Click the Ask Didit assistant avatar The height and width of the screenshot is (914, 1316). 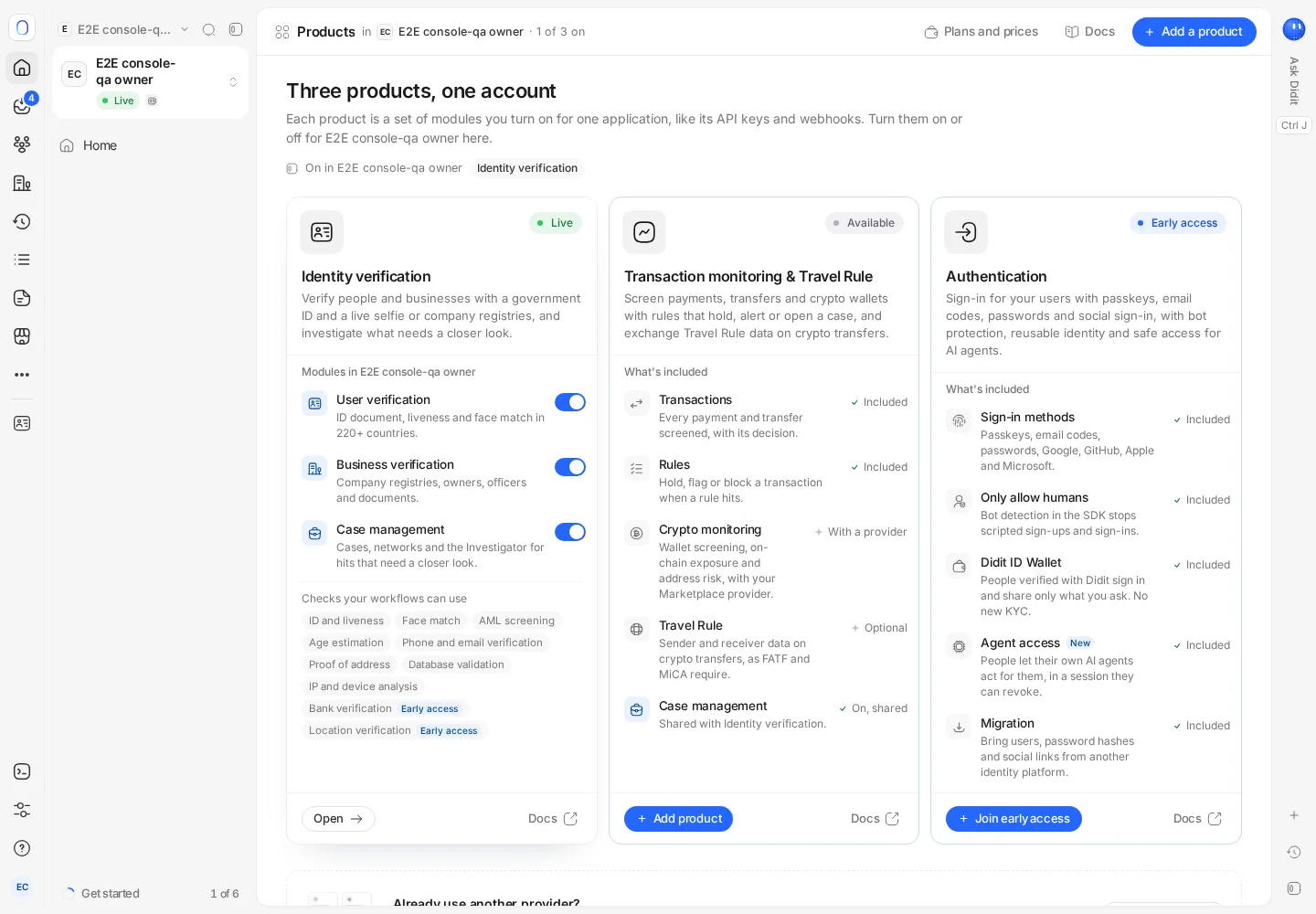pyautogui.click(x=1294, y=29)
